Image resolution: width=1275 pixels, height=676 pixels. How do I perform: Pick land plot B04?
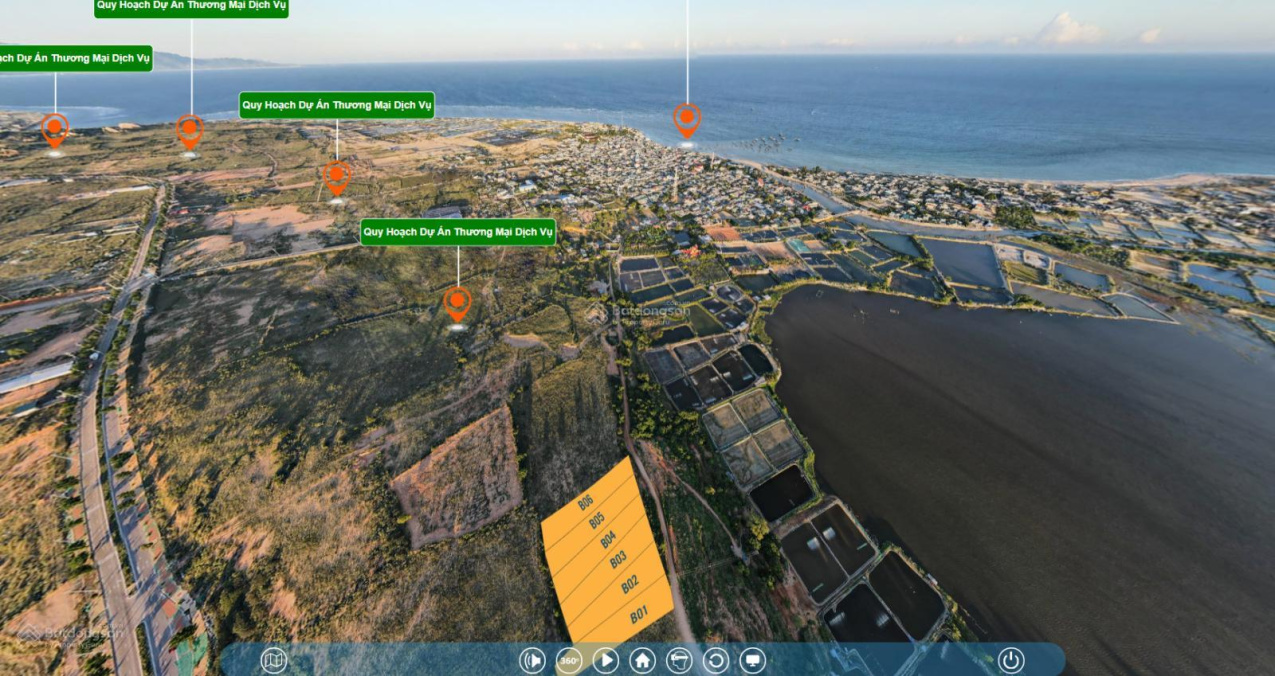pyautogui.click(x=607, y=539)
